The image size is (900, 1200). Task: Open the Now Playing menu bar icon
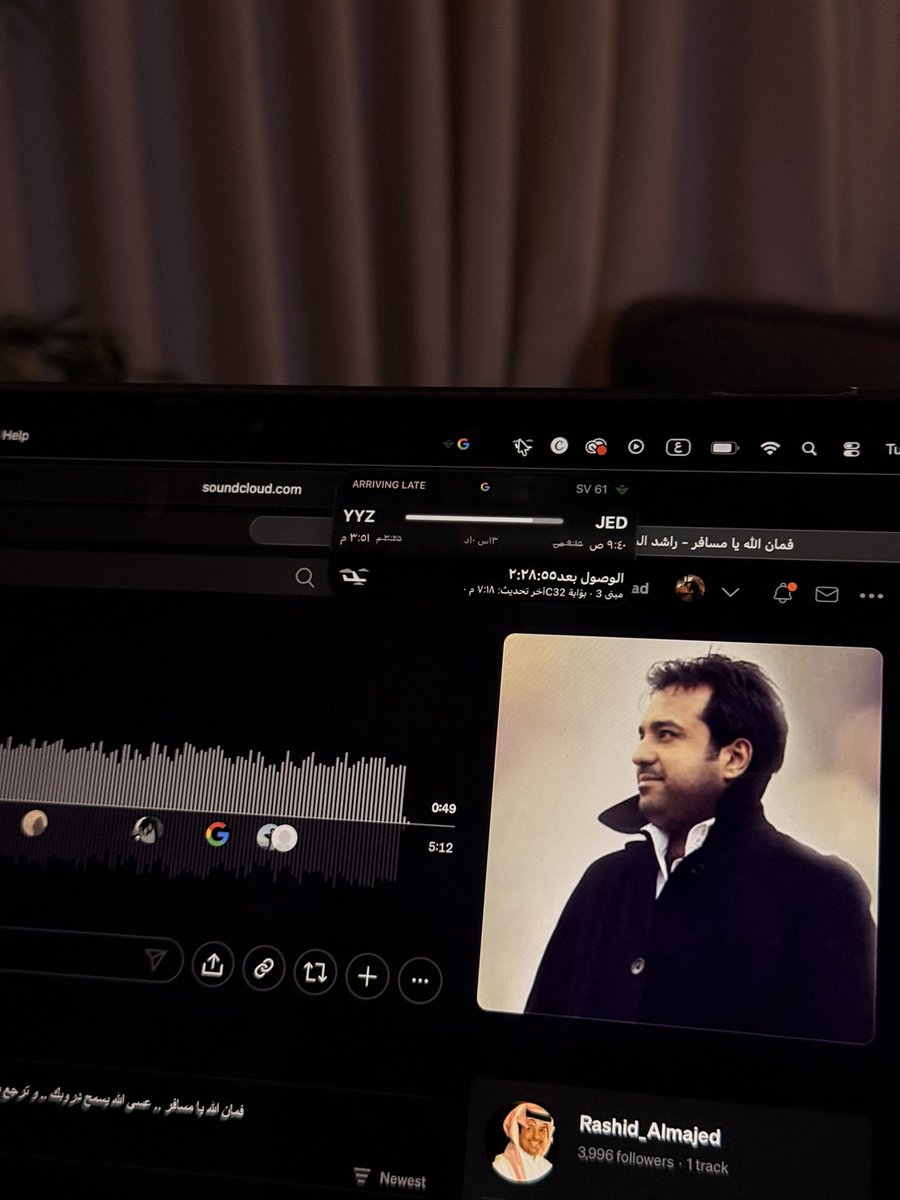click(x=635, y=448)
